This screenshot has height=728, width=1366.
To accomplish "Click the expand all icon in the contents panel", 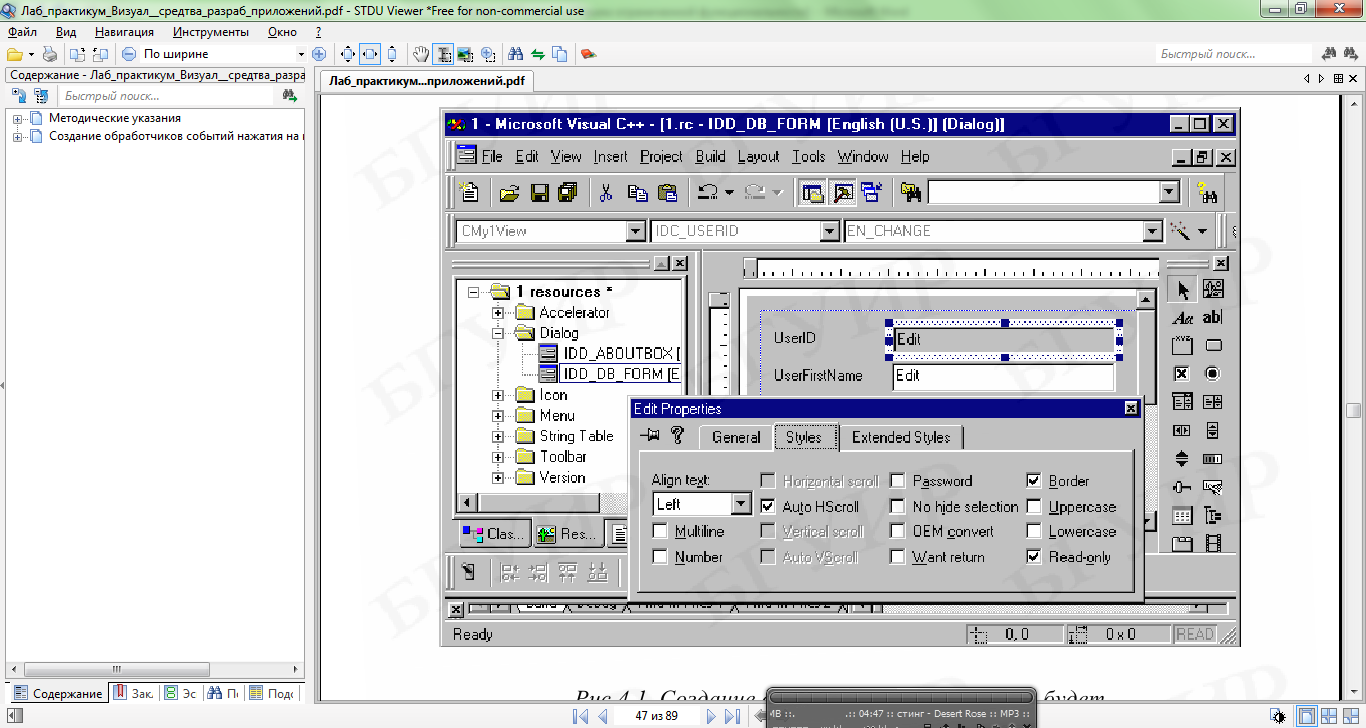I will [18, 96].
